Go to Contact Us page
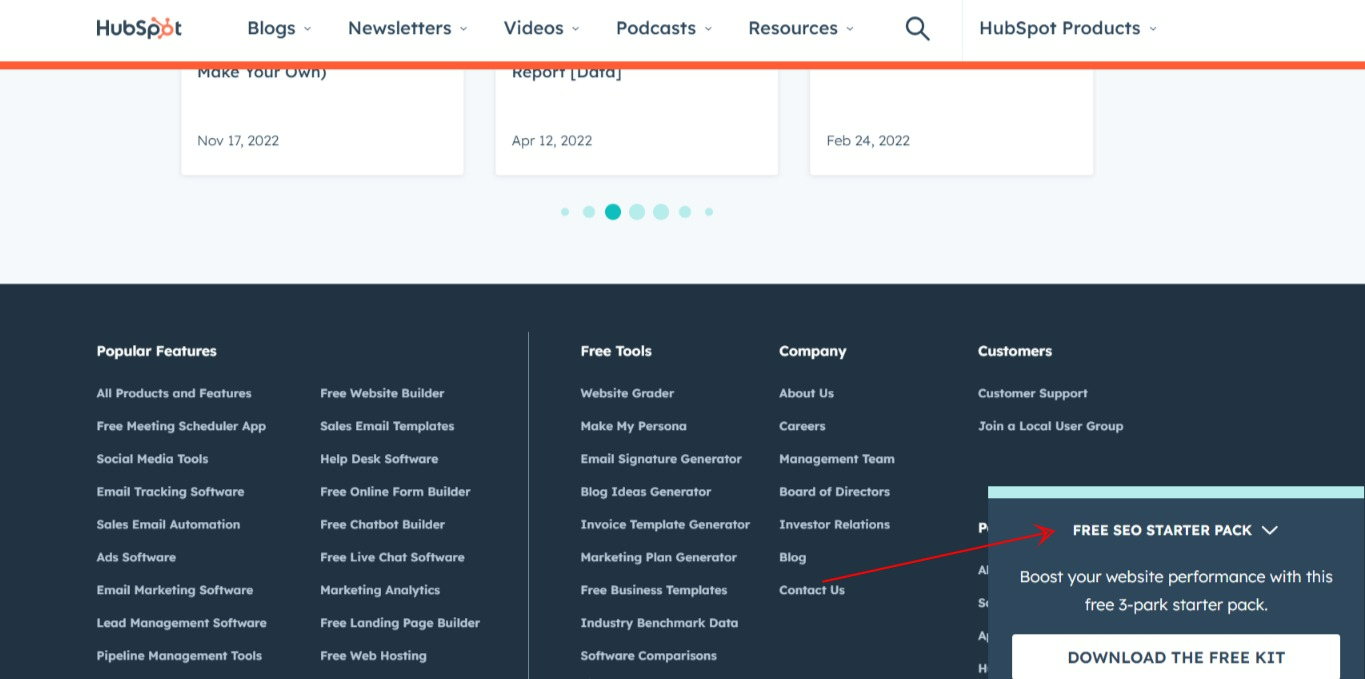 pos(811,590)
